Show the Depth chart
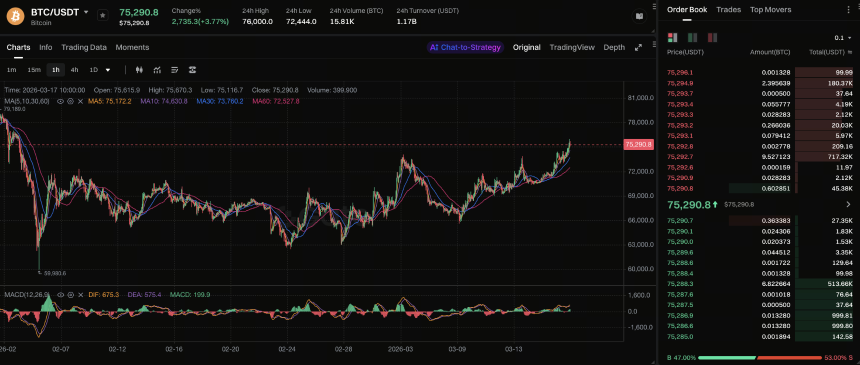 pyautogui.click(x=614, y=47)
